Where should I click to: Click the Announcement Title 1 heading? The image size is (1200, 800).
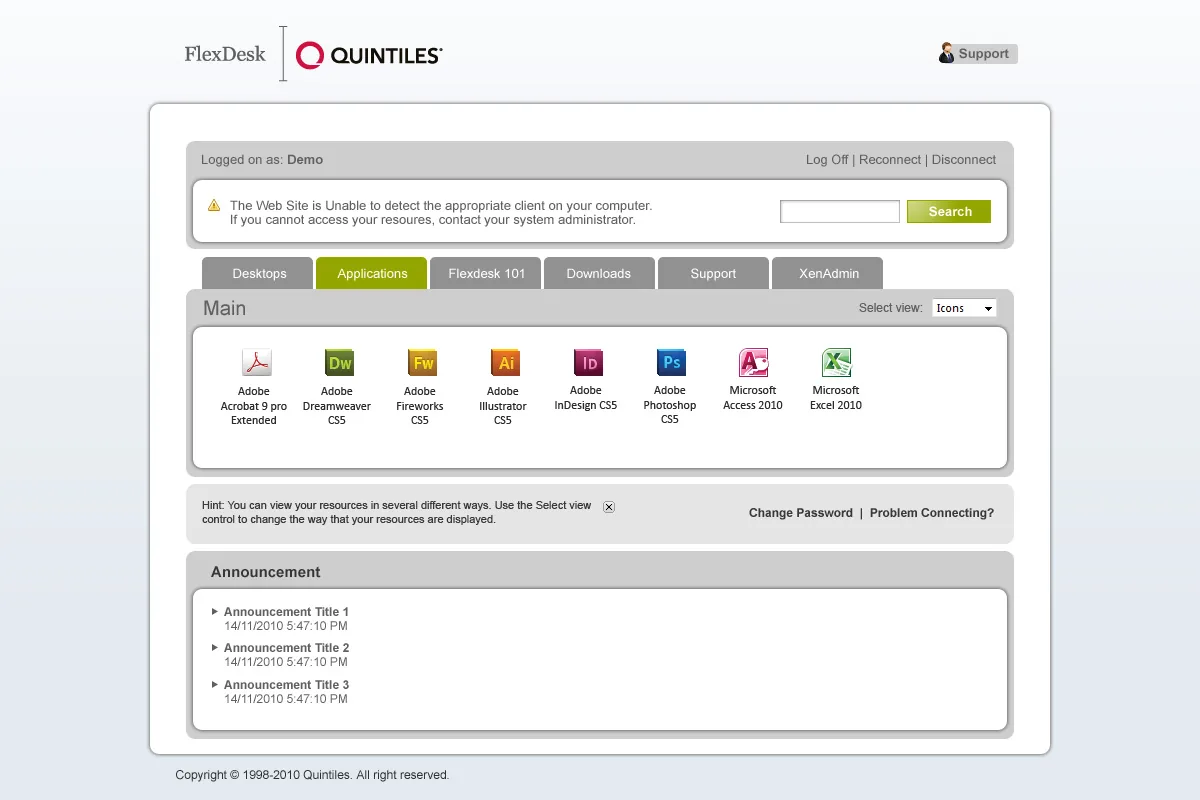[x=286, y=612]
